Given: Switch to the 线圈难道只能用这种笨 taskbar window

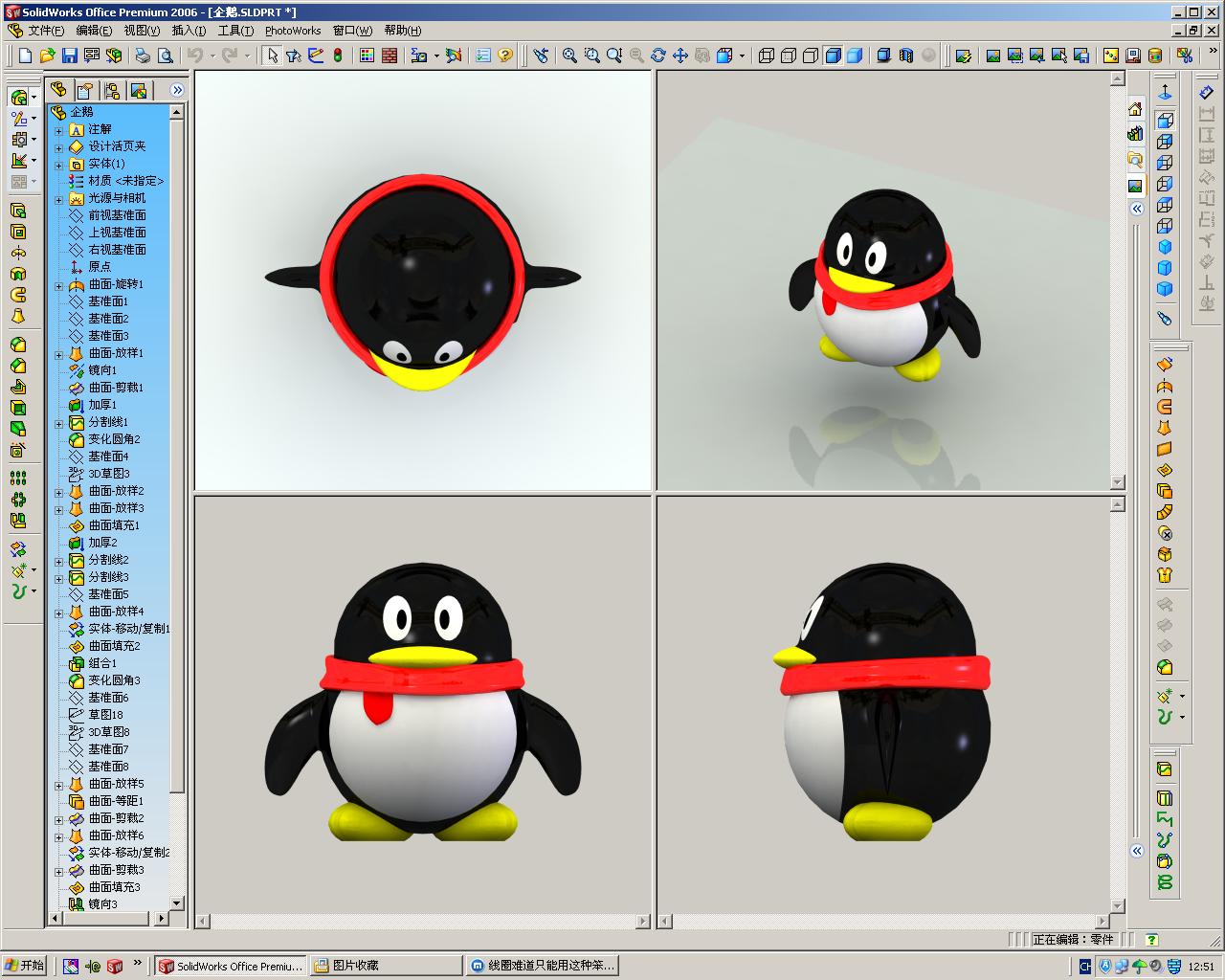Looking at the screenshot, I should coord(543,967).
